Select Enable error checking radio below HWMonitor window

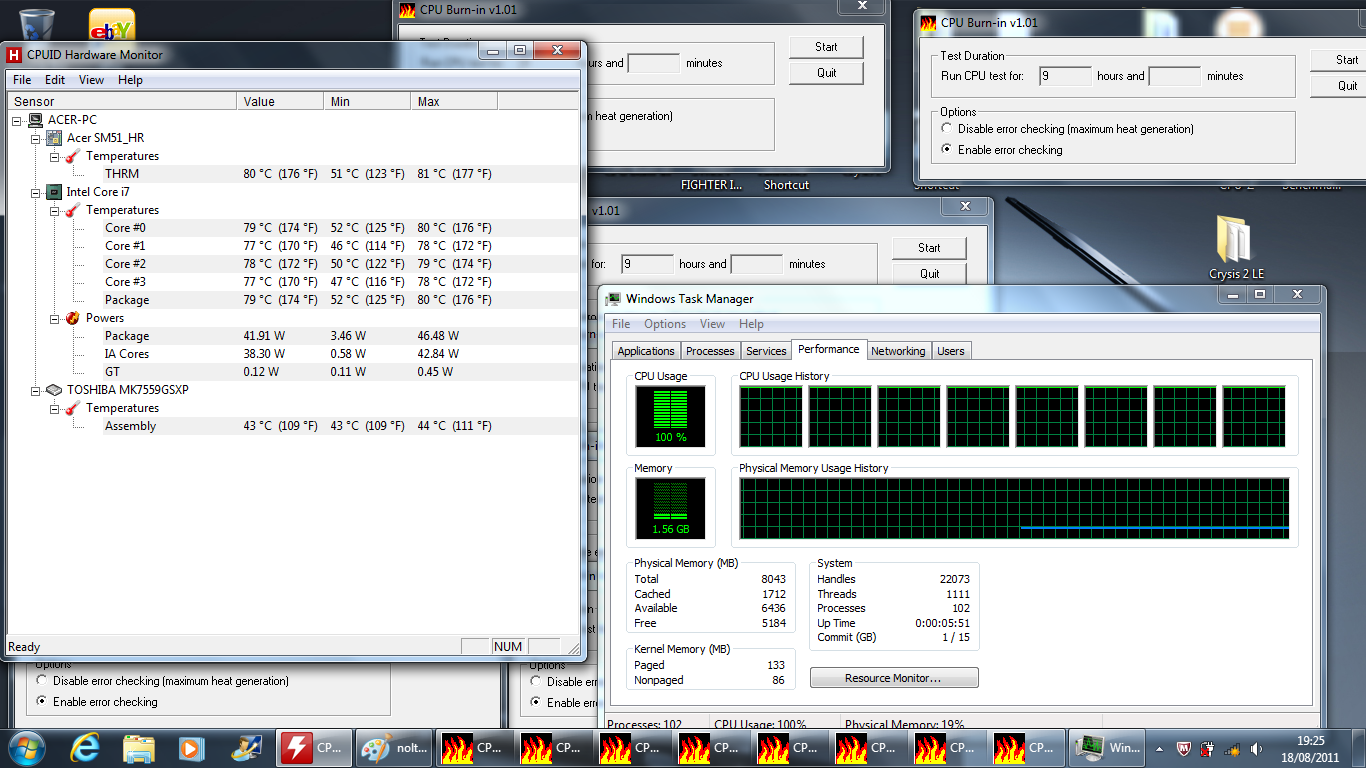tap(42, 702)
